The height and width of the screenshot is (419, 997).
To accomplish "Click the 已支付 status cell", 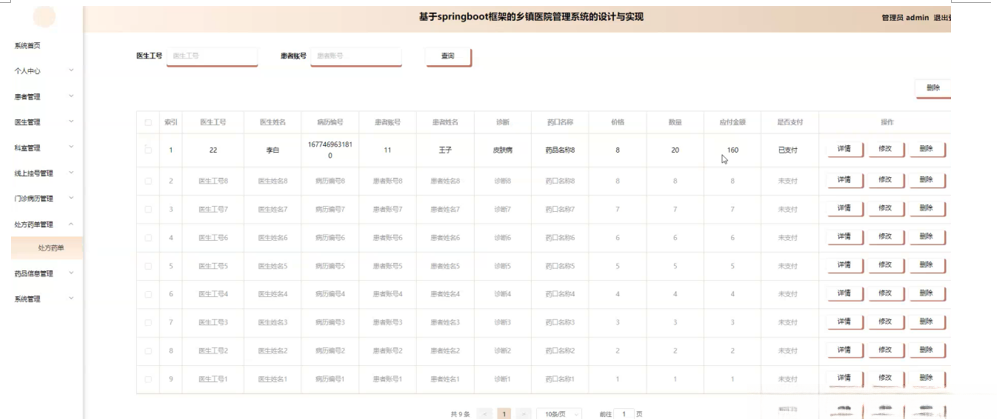I will [788, 151].
